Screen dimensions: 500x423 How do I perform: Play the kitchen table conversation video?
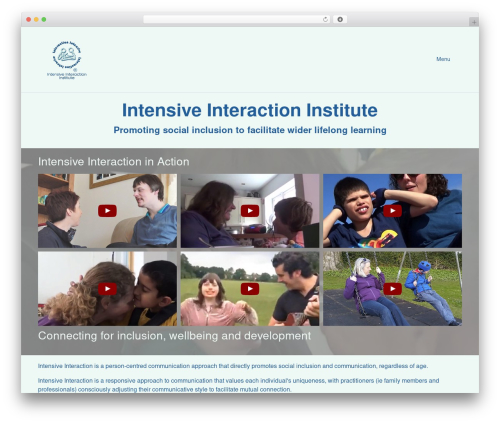pos(250,211)
